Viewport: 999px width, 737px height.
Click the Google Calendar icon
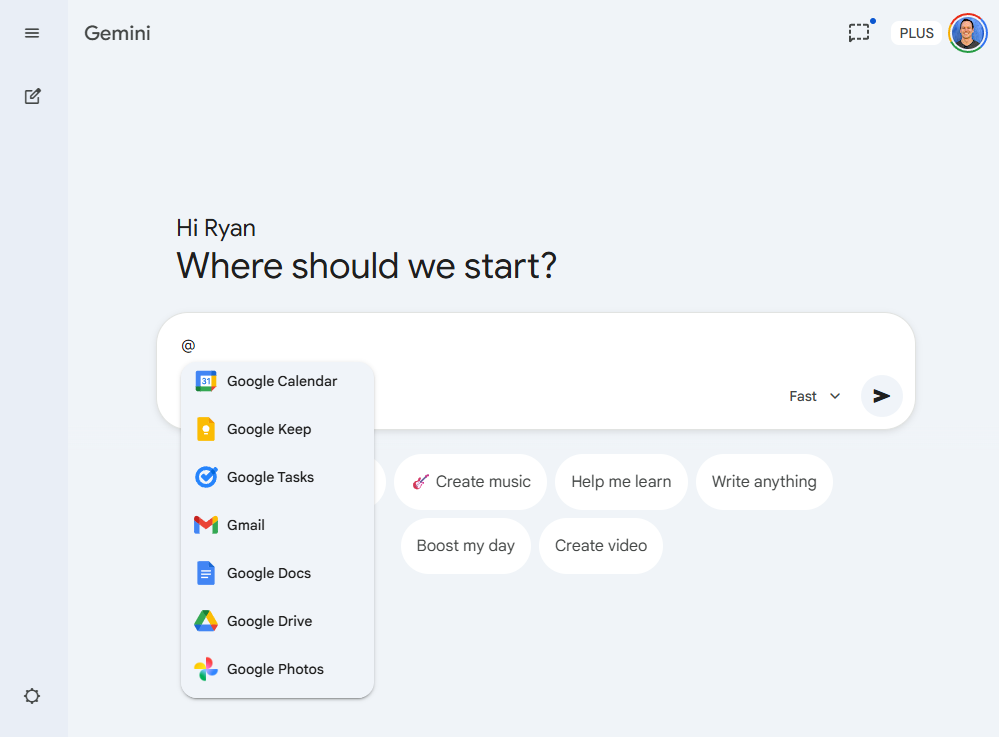pos(206,381)
